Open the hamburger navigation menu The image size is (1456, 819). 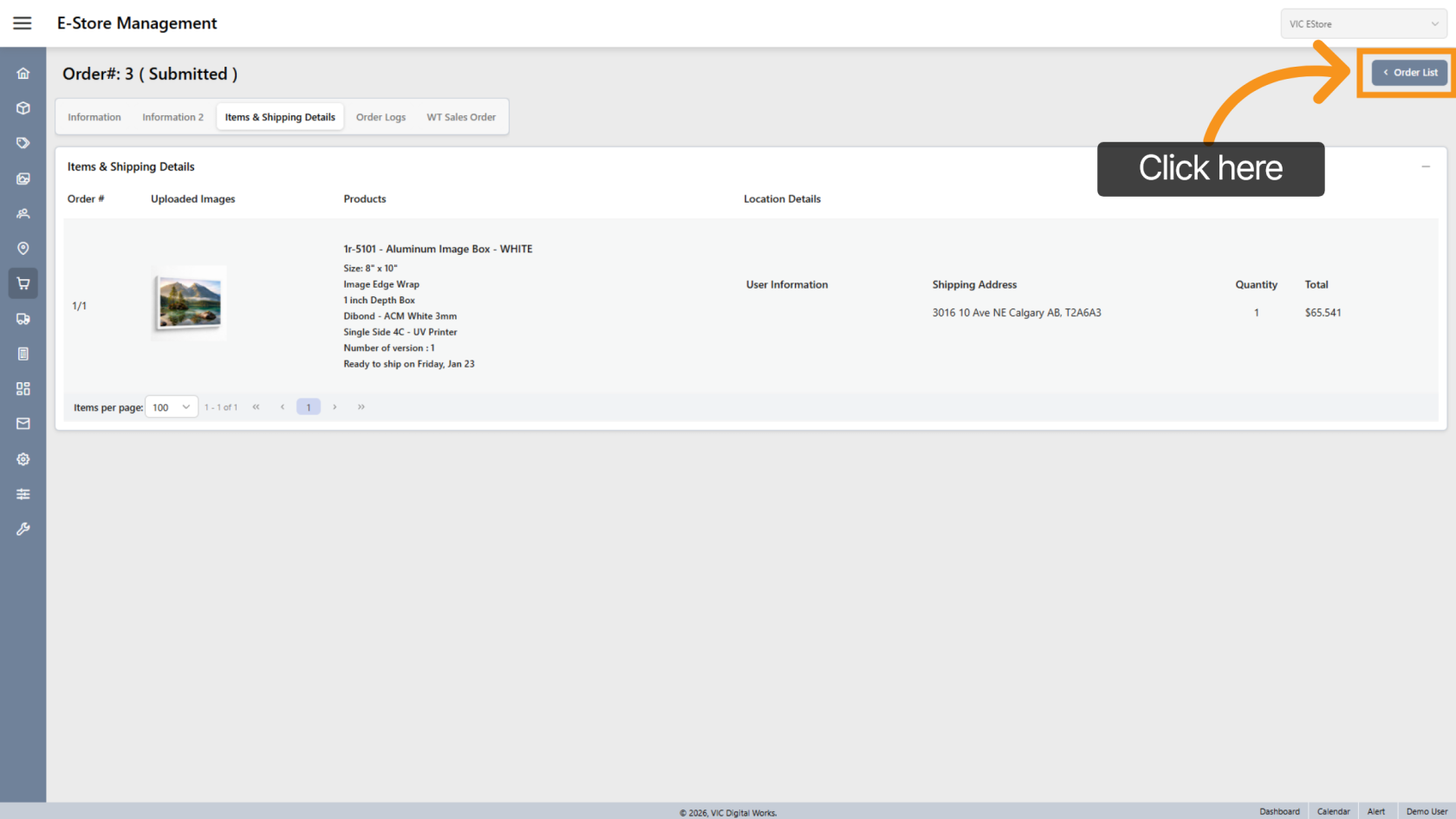click(23, 23)
